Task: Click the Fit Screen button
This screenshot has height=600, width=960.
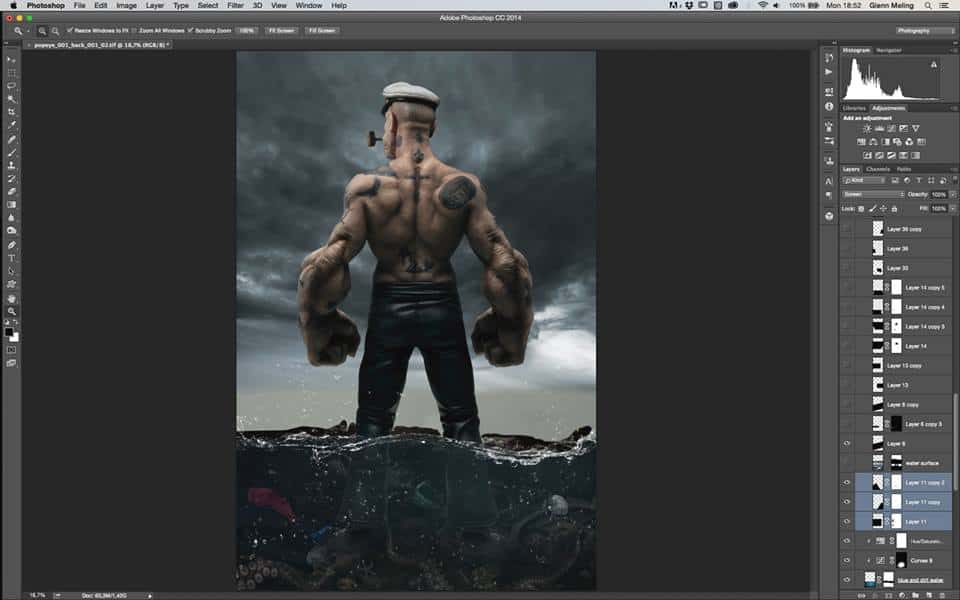Action: [x=281, y=31]
